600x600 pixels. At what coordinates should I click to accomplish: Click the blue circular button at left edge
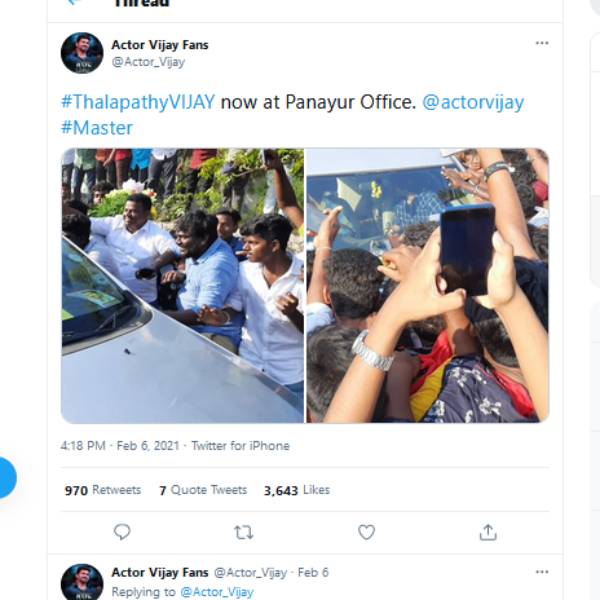[4, 478]
